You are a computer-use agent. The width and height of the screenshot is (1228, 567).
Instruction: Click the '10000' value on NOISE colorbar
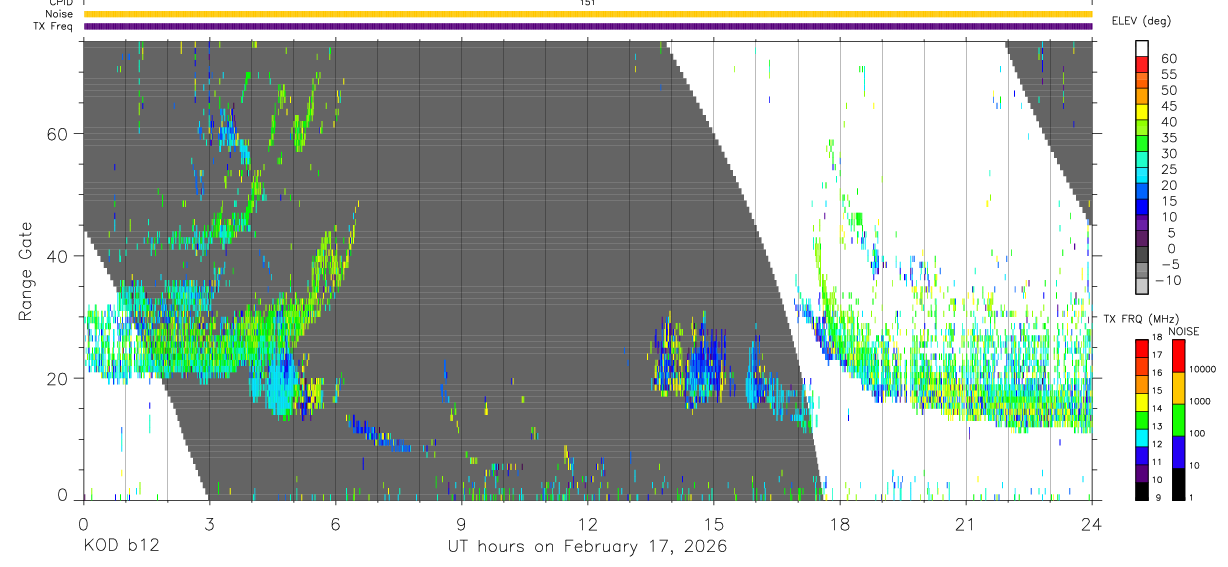pyautogui.click(x=1203, y=369)
